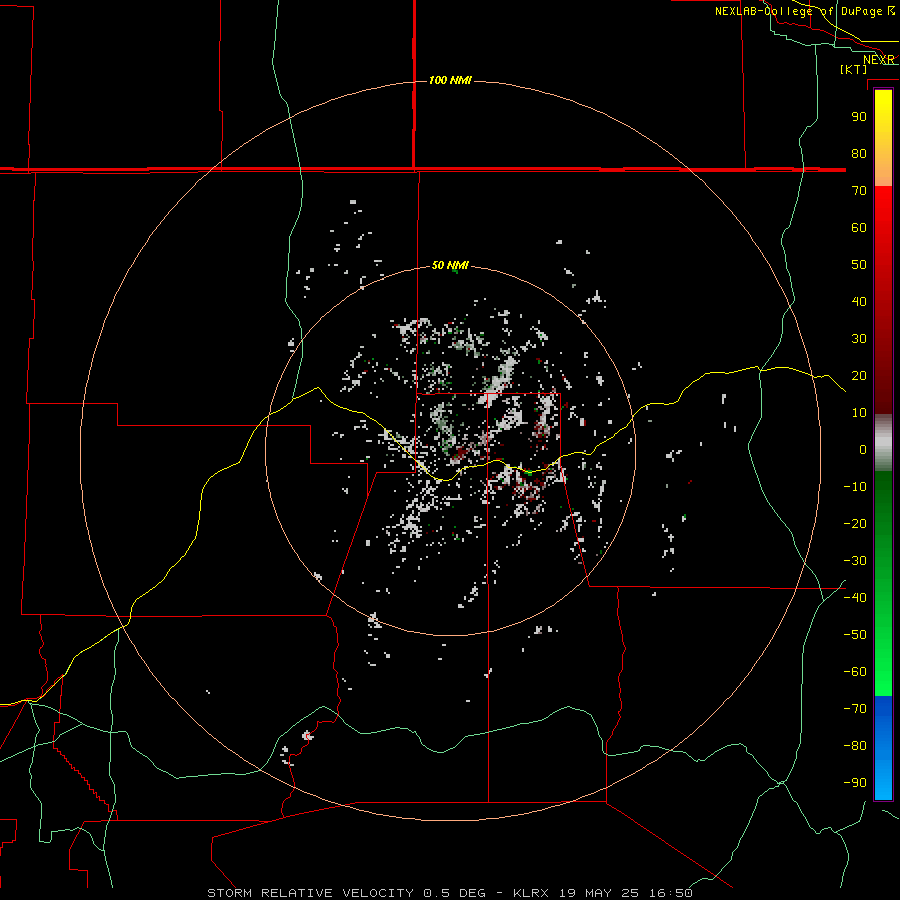Click the '40' value on the velocity scale
Screen dimensions: 900x900
click(859, 301)
